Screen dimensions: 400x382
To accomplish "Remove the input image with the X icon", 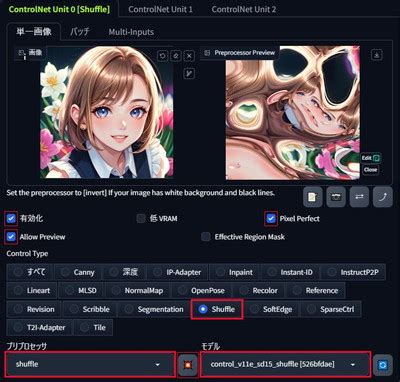I will click(x=189, y=56).
